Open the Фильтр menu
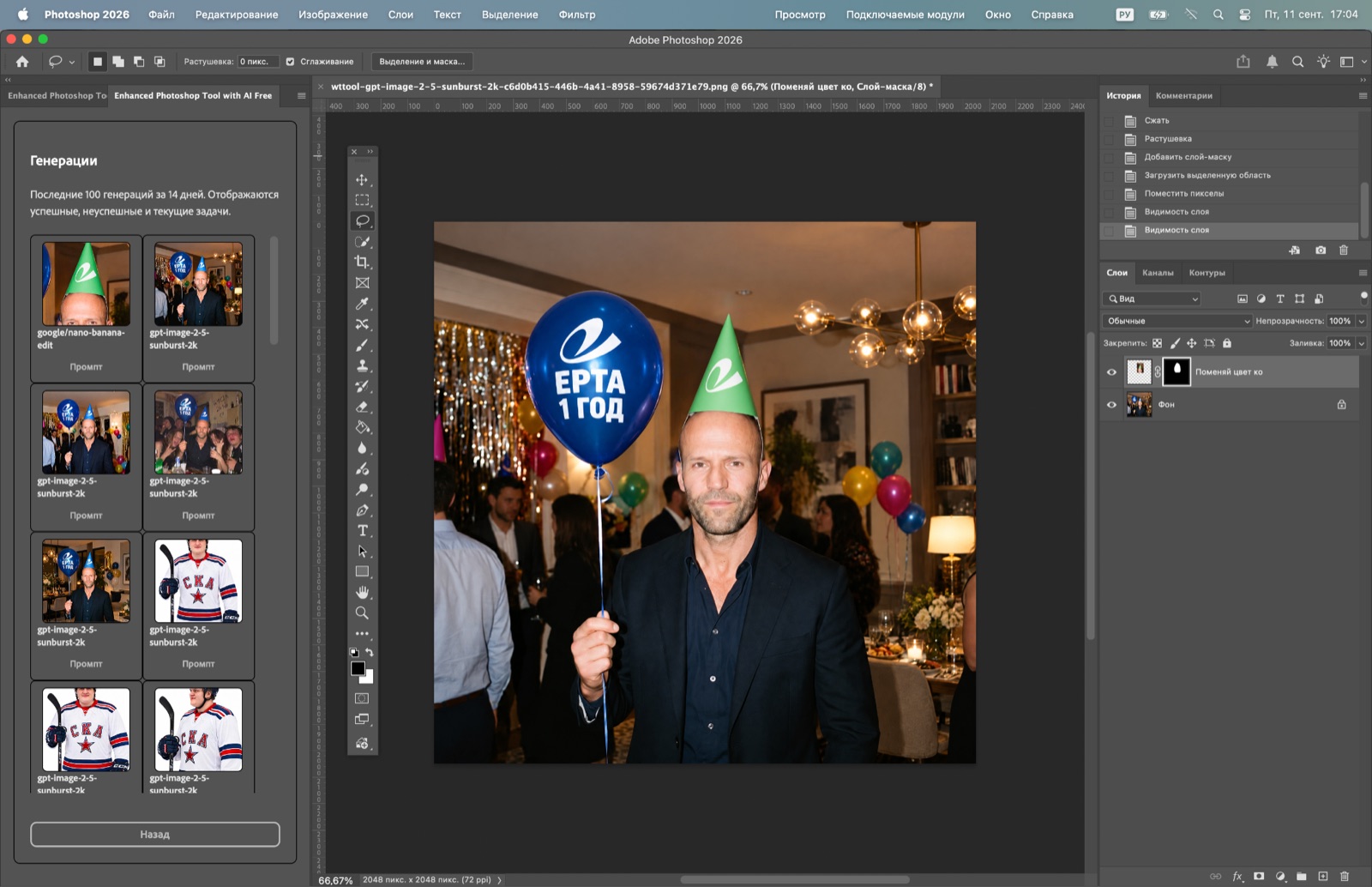 click(x=577, y=15)
